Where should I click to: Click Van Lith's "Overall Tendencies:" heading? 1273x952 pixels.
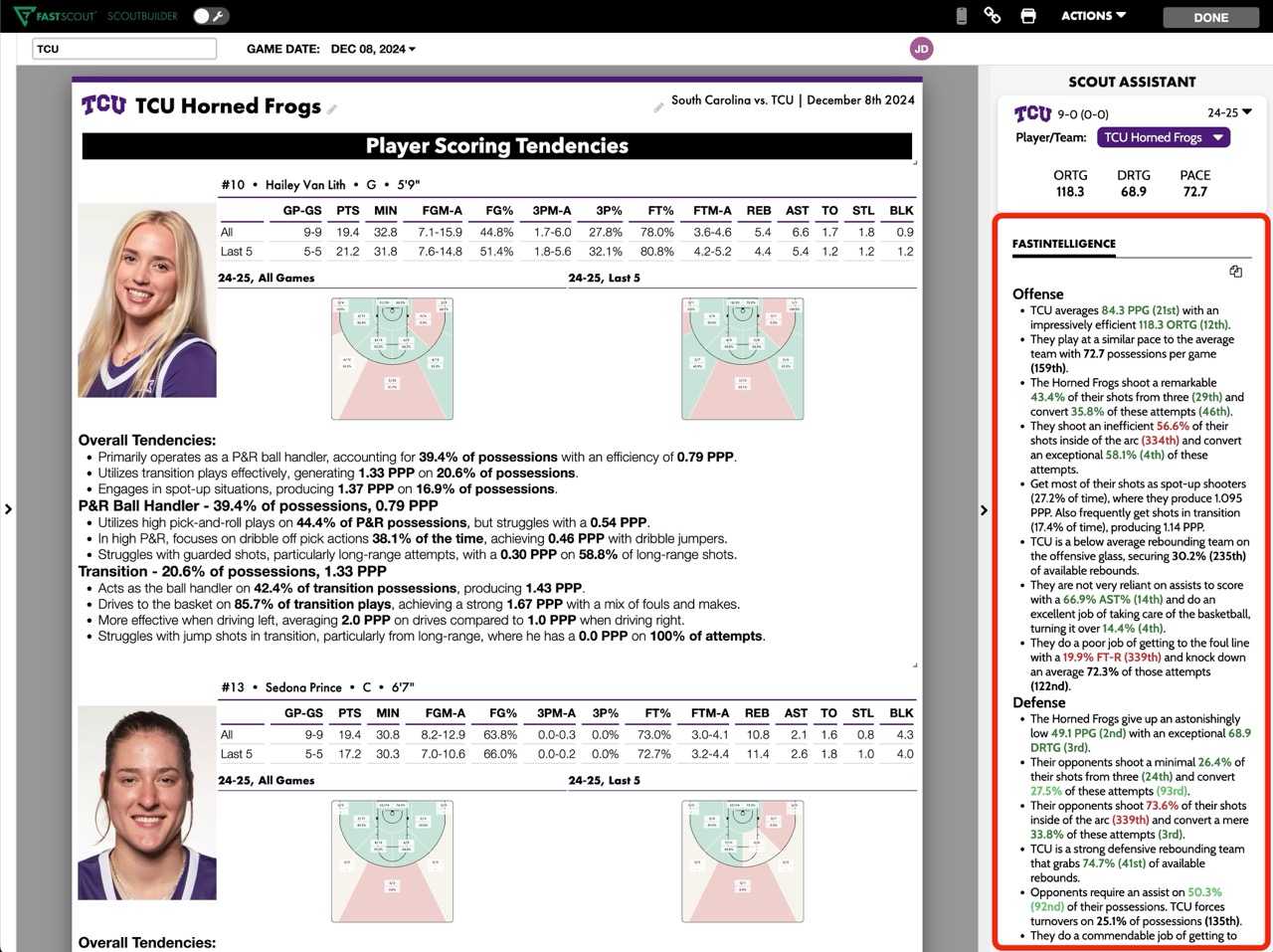coord(147,440)
